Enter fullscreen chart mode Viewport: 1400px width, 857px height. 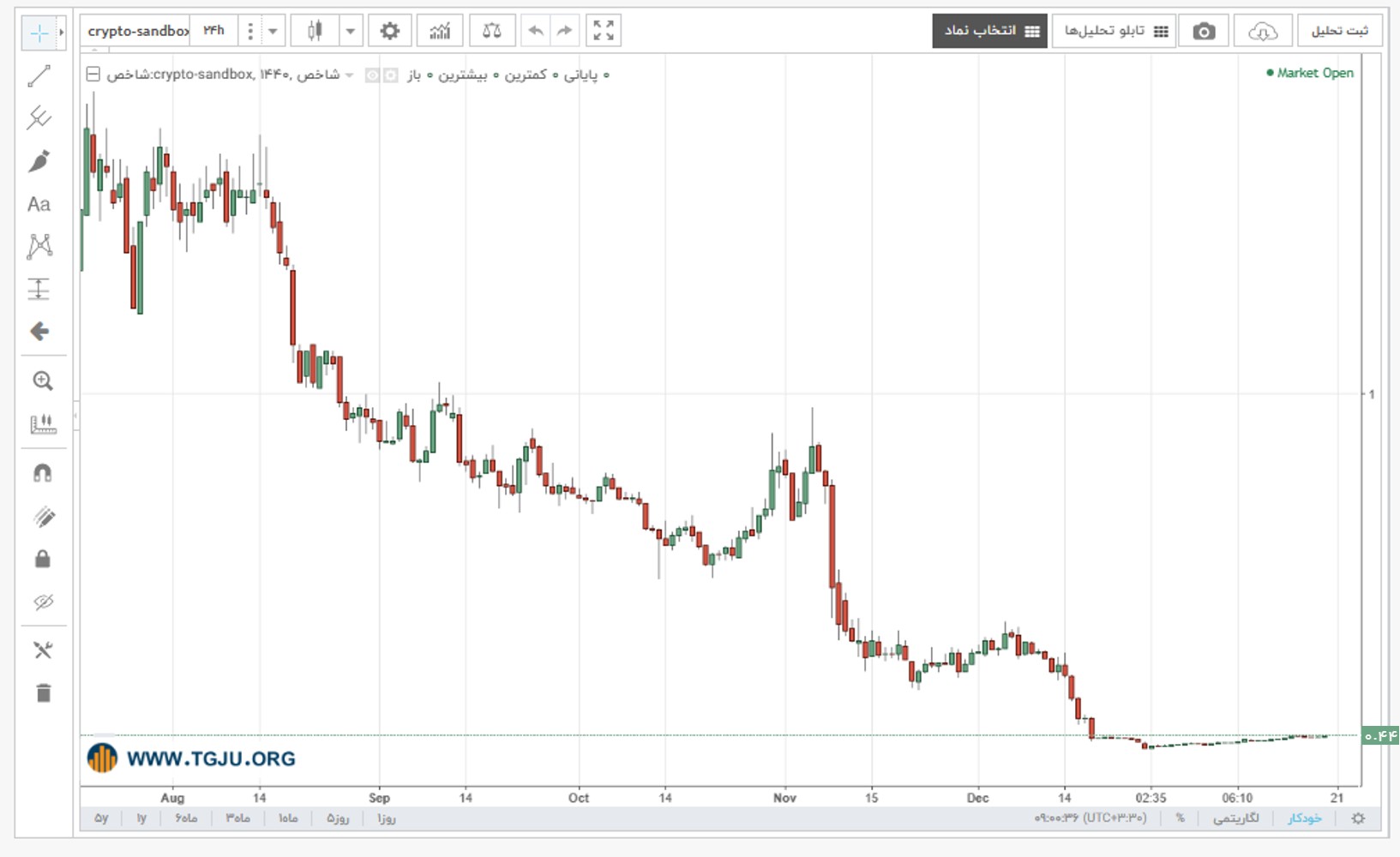(x=604, y=31)
